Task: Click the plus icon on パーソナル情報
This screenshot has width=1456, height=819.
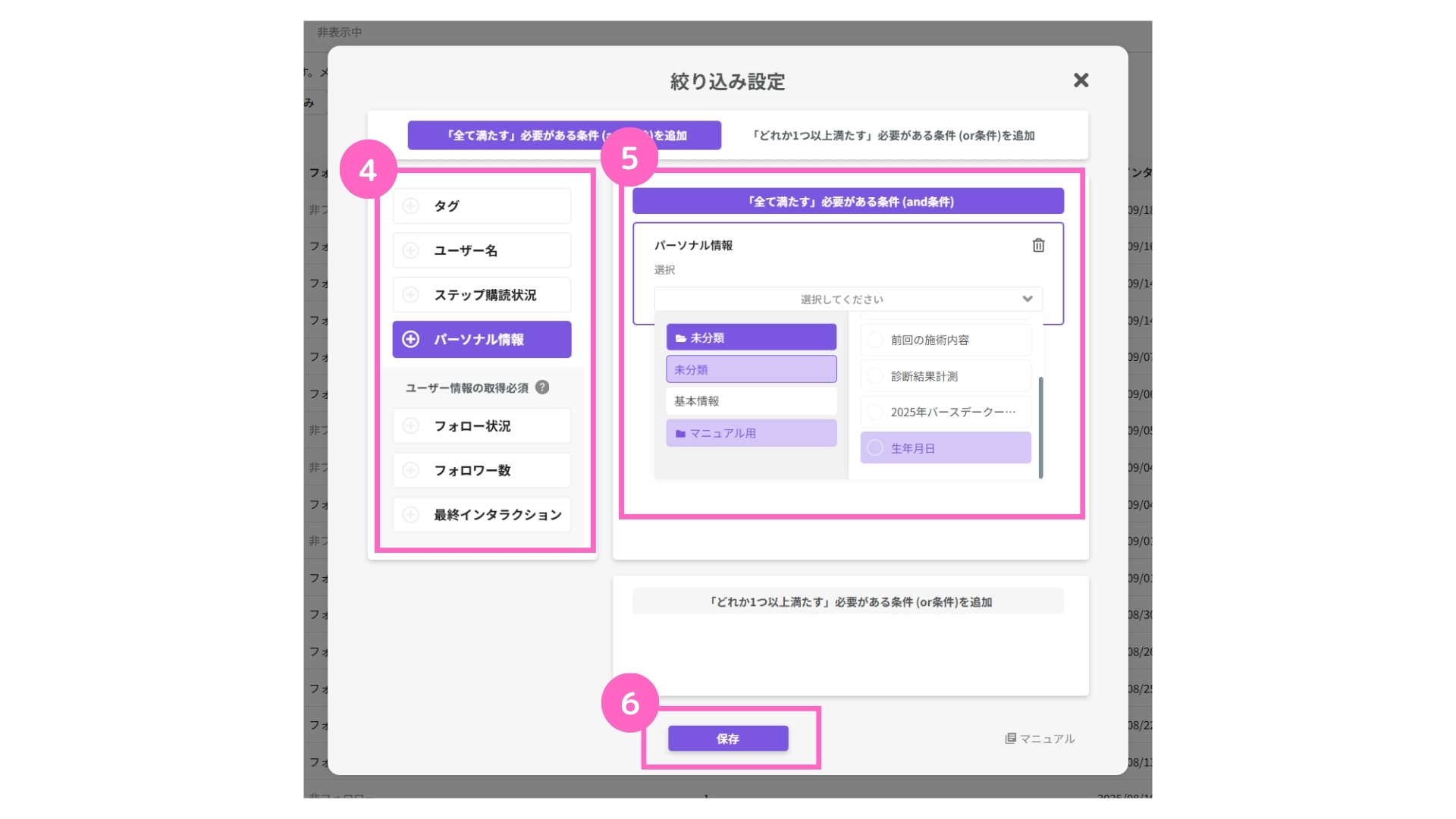Action: tap(410, 340)
